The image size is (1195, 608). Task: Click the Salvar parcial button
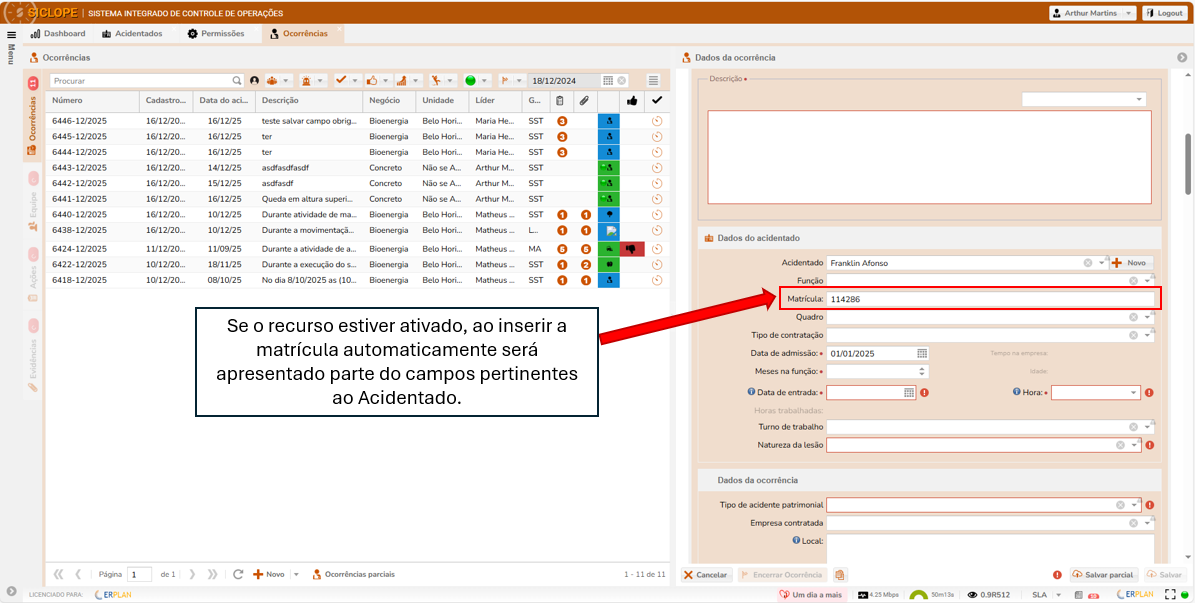coord(1103,575)
